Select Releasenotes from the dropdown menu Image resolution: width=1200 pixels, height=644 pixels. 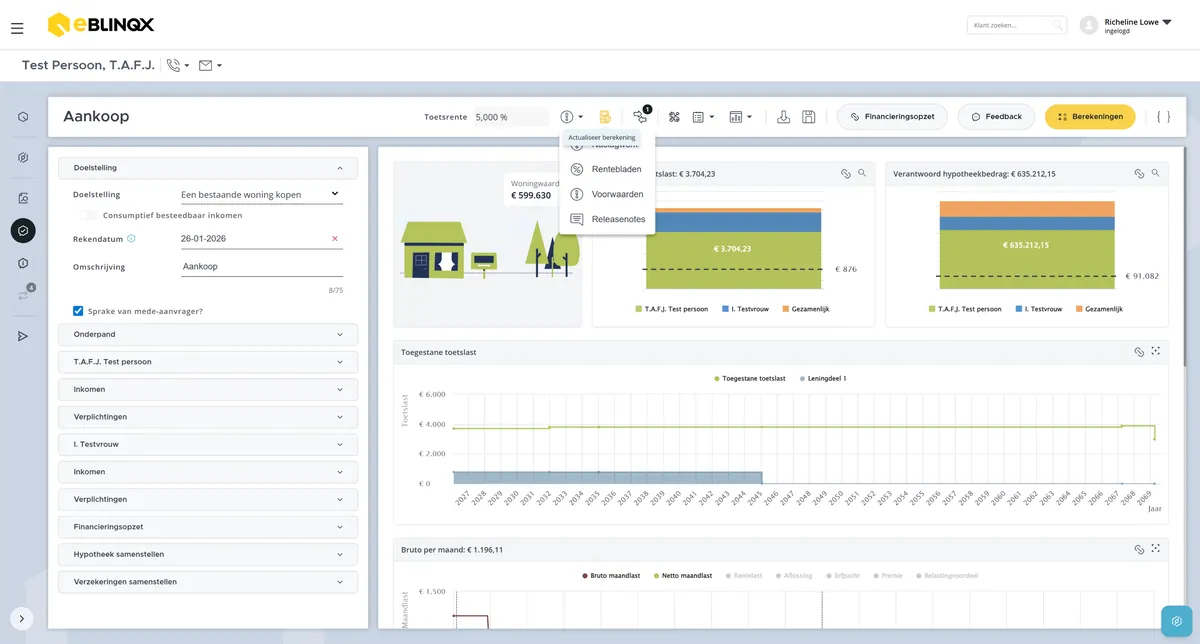click(x=608, y=219)
